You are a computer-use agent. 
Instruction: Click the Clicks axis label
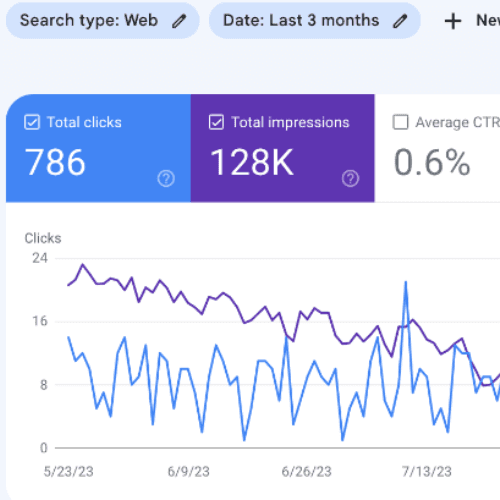click(x=43, y=238)
